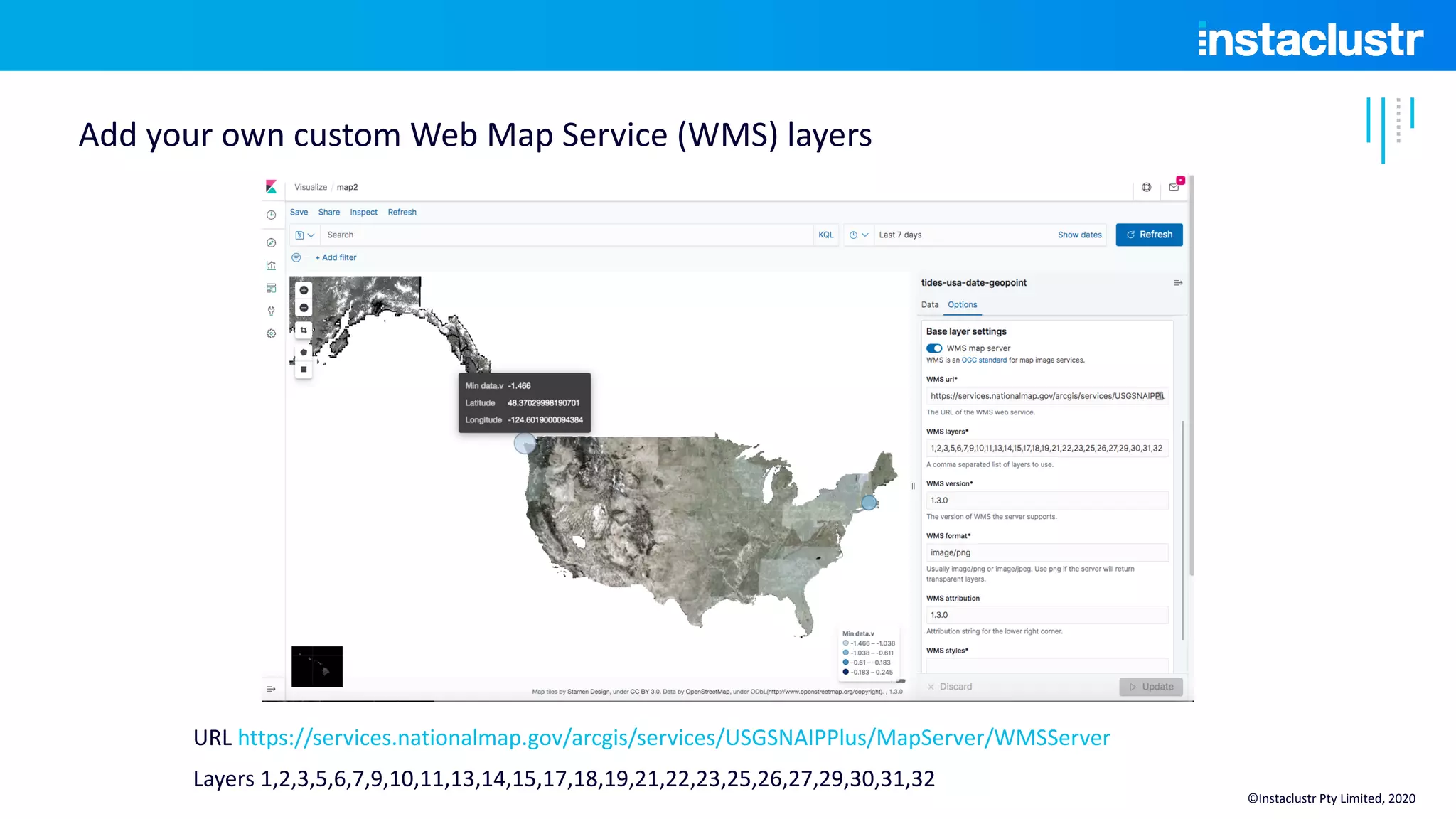Open the nationalmap.gov WMSServer URL link

pyautogui.click(x=673, y=737)
